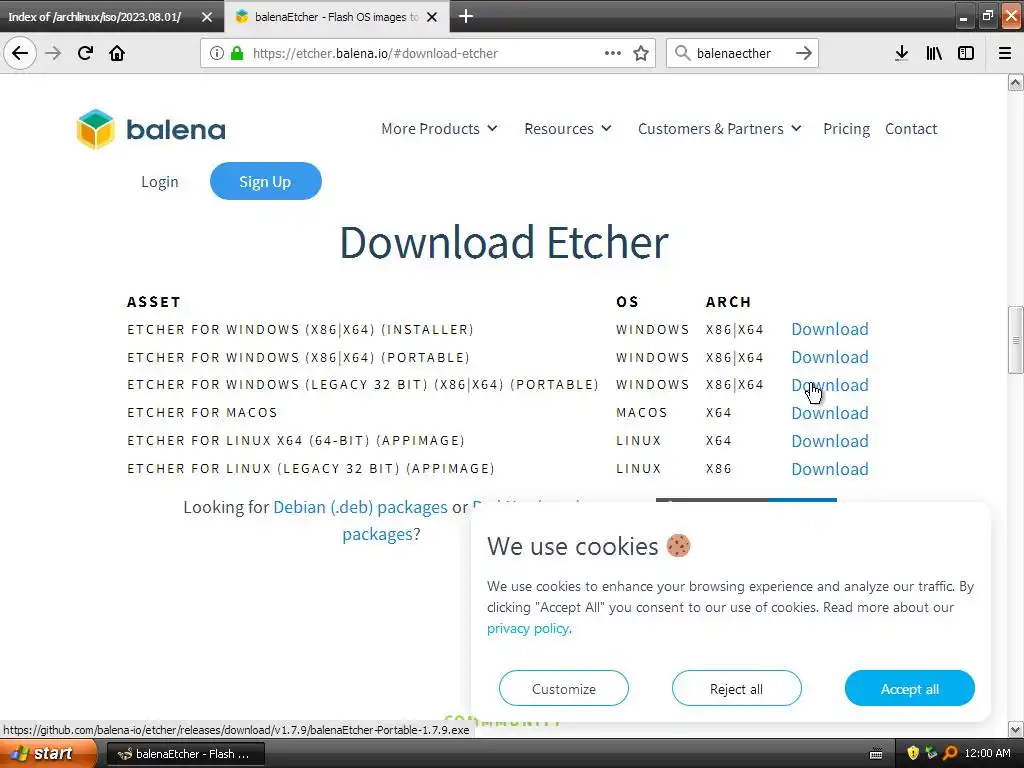Open the Firefox hamburger menu
Screen dimensions: 1024x768
pos(1004,53)
